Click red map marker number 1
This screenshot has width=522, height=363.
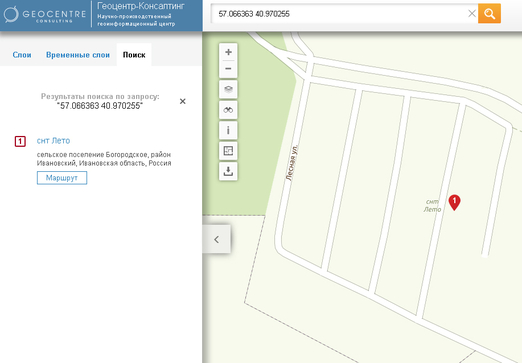pos(454,202)
